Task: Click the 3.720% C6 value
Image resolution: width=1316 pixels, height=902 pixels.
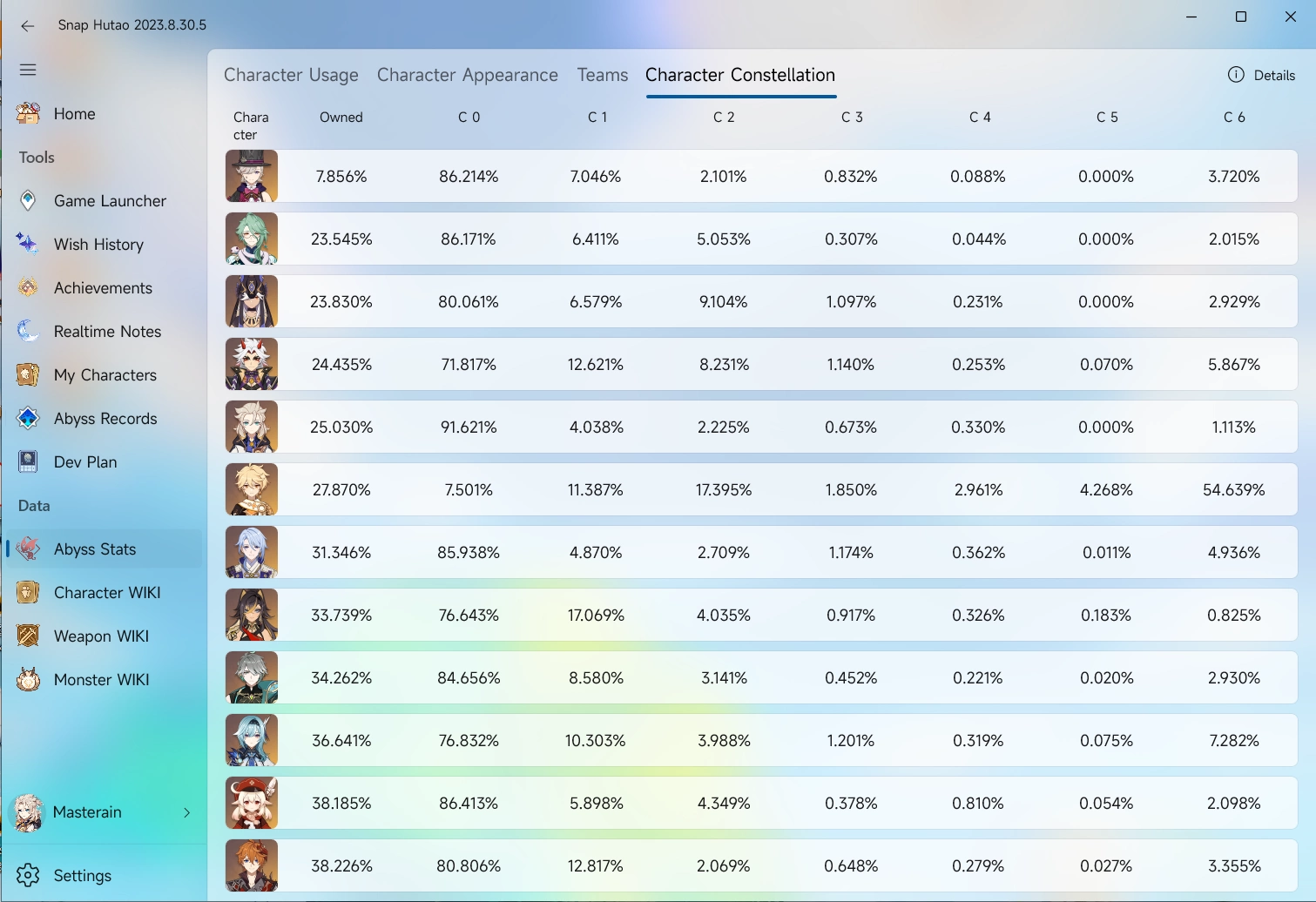Action: click(x=1234, y=177)
